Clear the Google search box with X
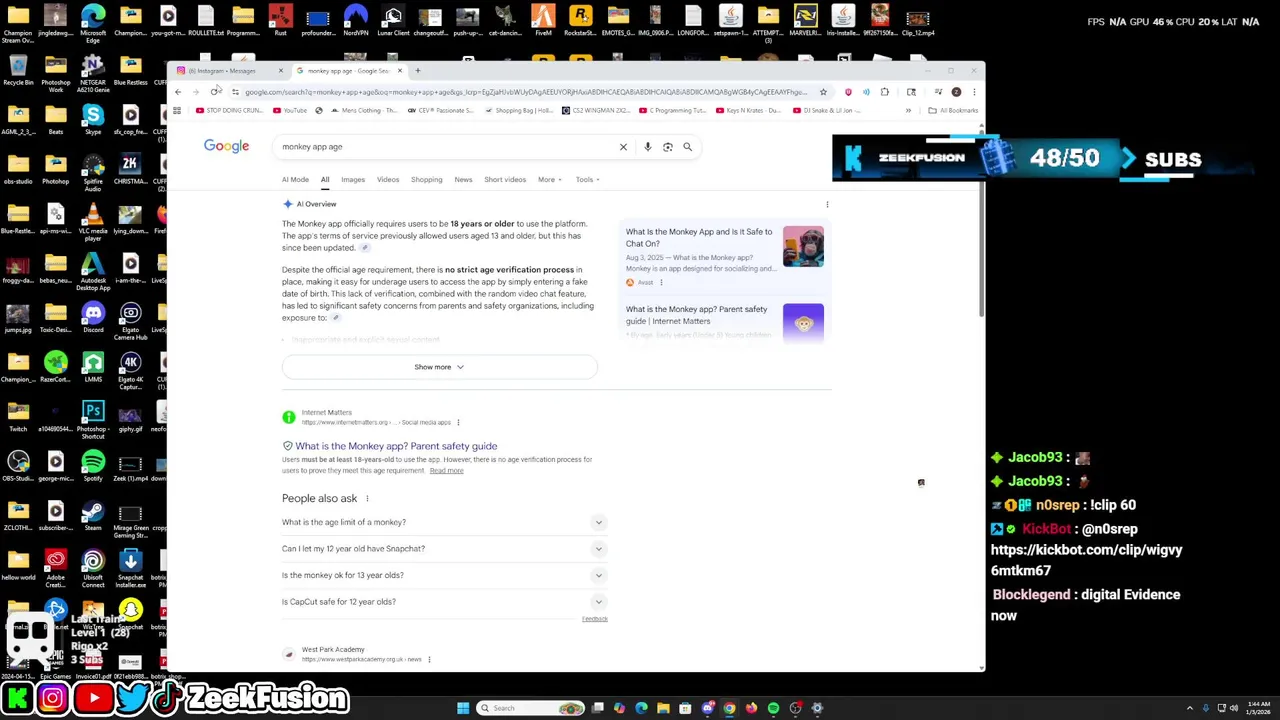This screenshot has height=720, width=1280. pos(623,147)
